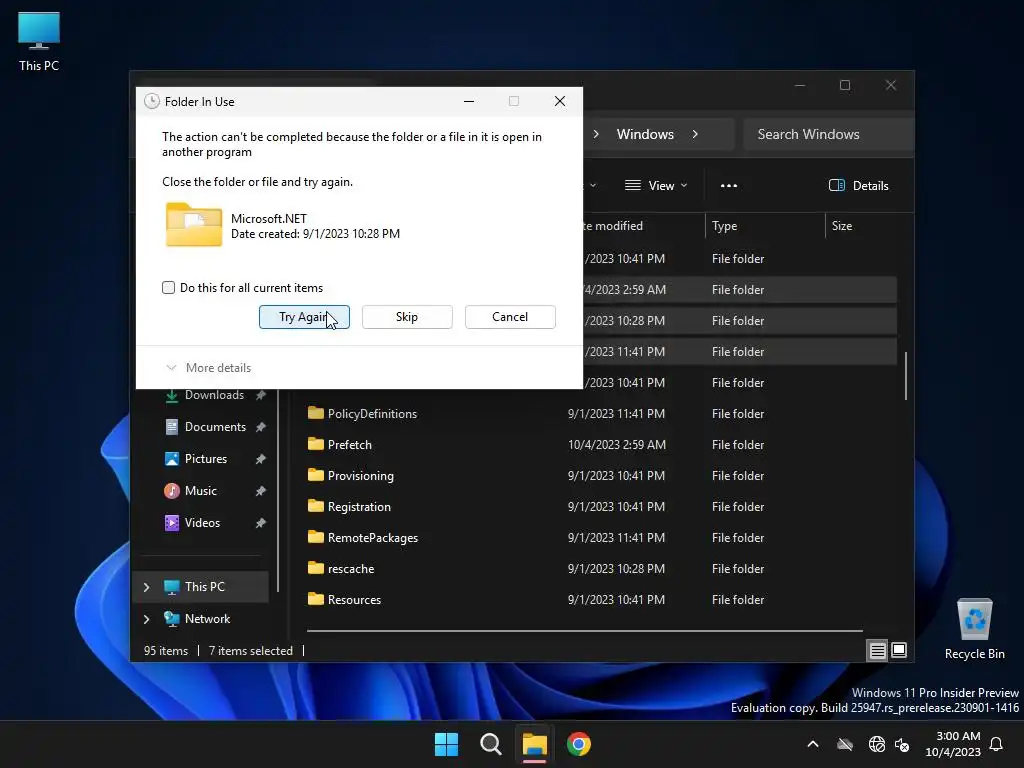1024x768 pixels.
Task: Click the pin icon beside Music
Action: [261, 491]
